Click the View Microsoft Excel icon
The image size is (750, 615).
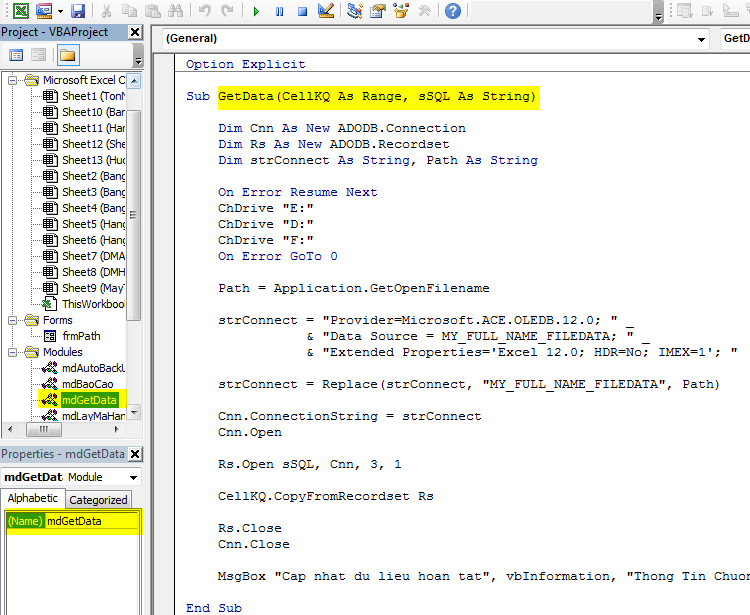click(x=19, y=11)
